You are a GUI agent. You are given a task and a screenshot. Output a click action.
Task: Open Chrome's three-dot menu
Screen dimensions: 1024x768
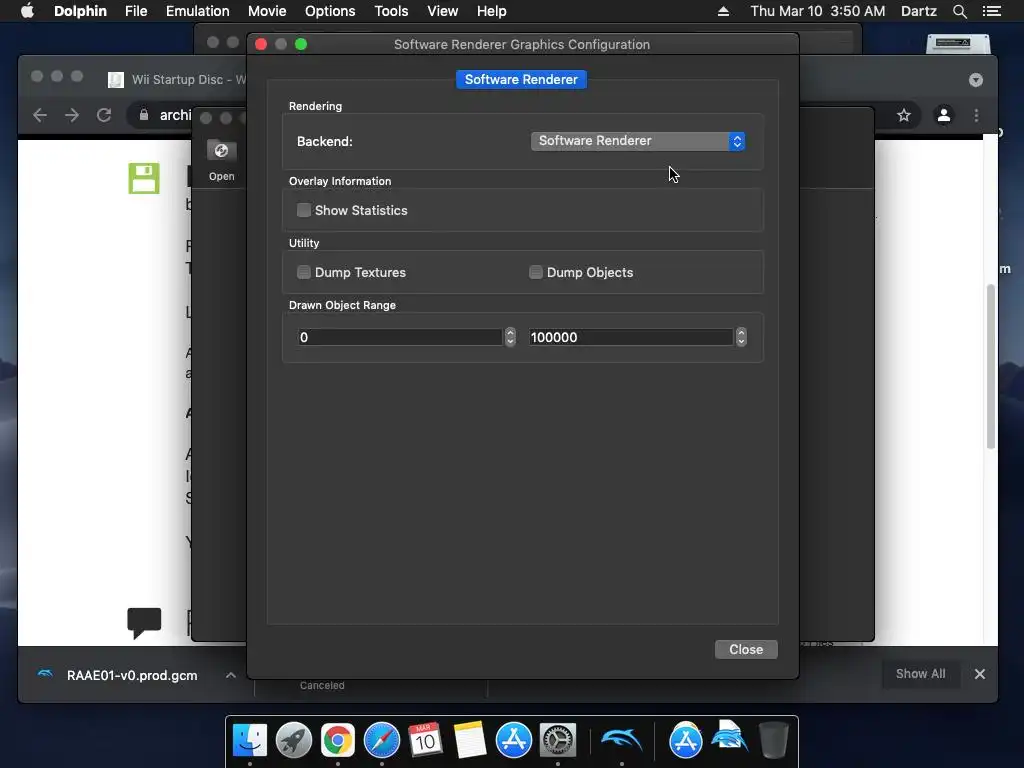pos(976,116)
